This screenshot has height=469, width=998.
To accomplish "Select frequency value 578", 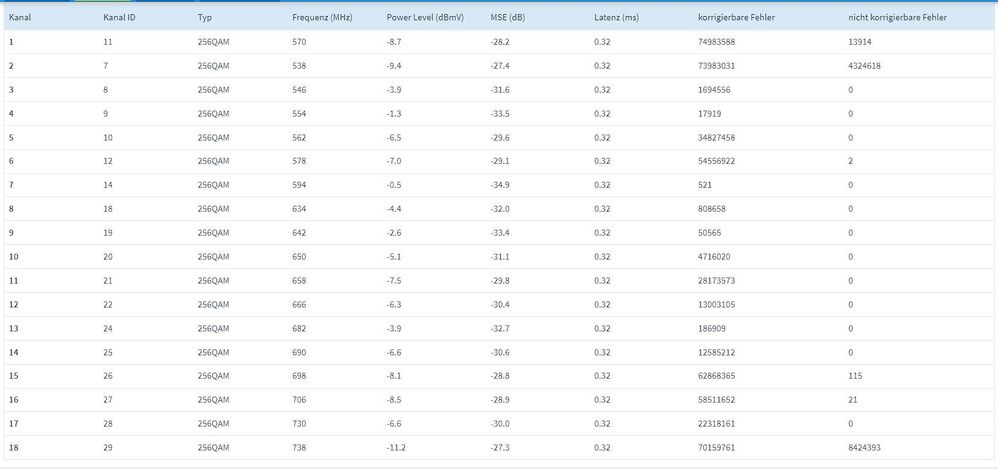I will [299, 161].
